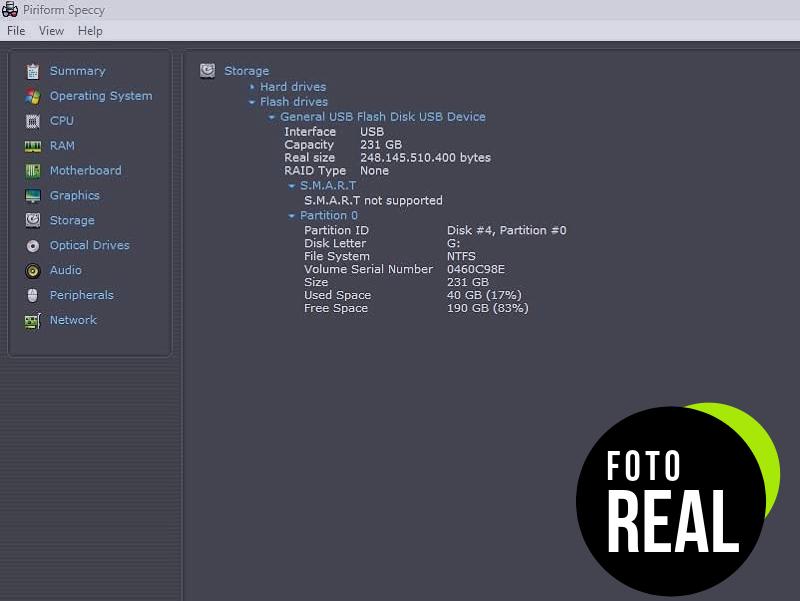Open the Help menu
800x601 pixels.
click(90, 31)
